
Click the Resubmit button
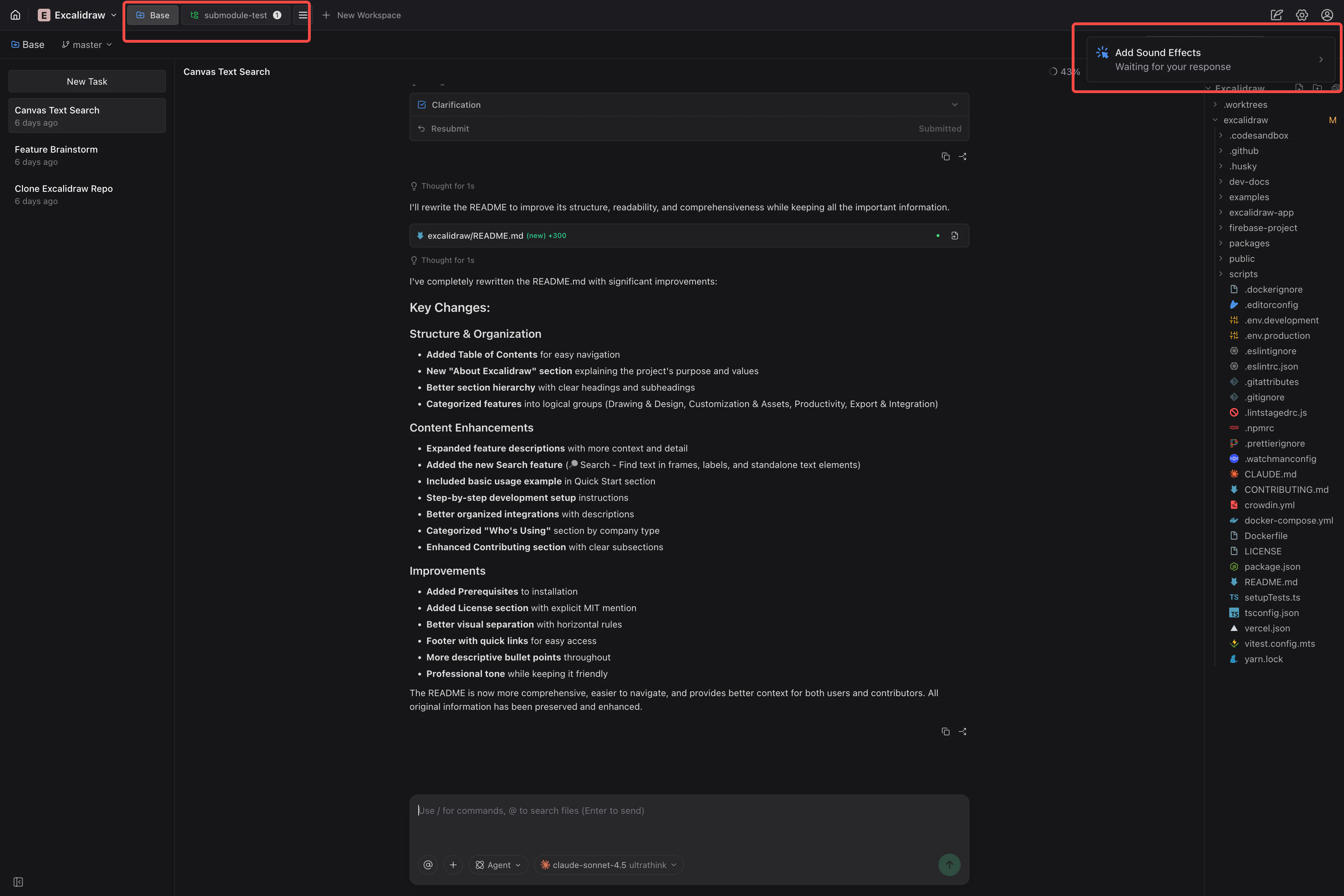(443, 128)
